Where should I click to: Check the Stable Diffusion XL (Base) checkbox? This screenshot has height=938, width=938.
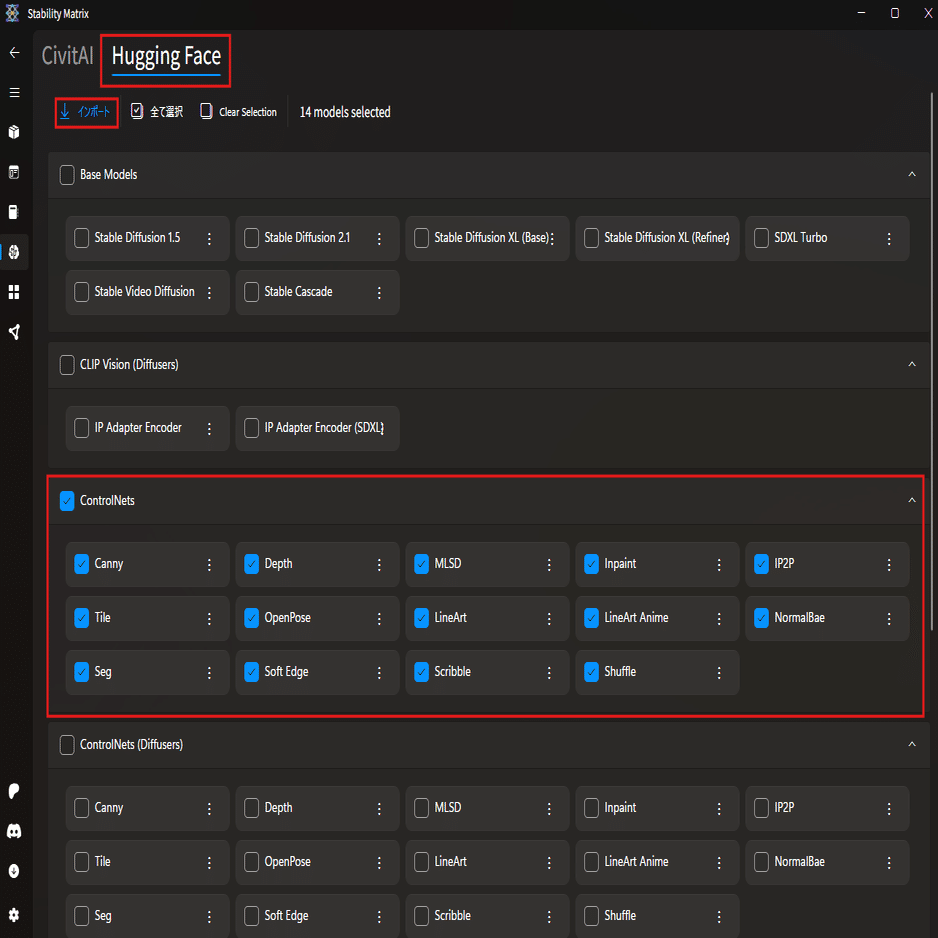click(x=421, y=237)
